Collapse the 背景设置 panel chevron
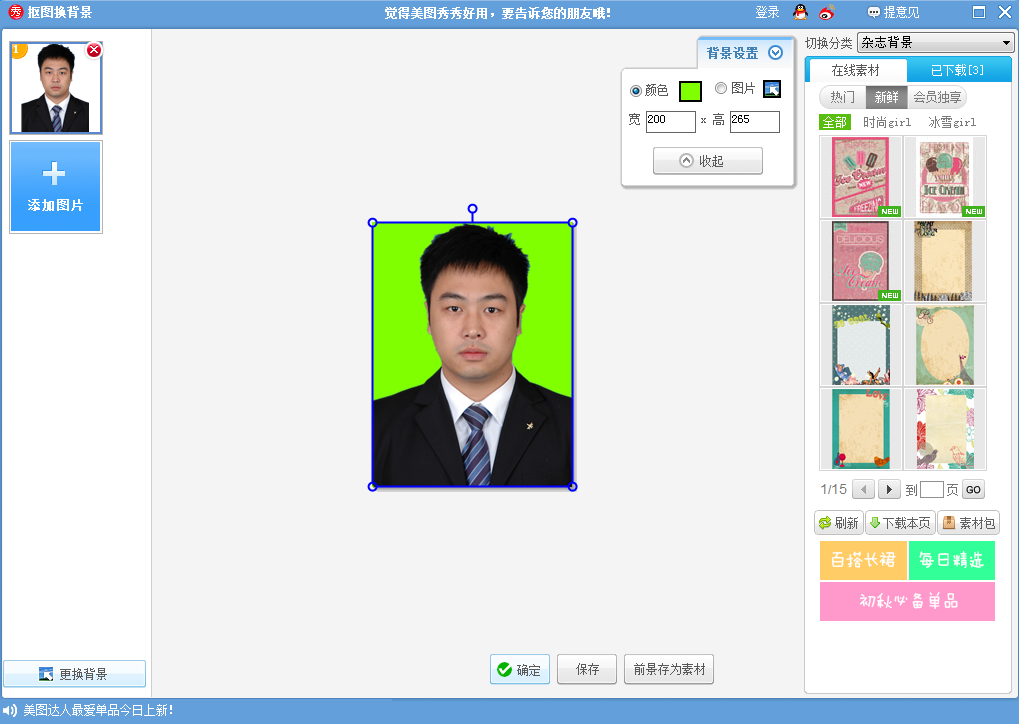This screenshot has height=724, width=1019. pyautogui.click(x=775, y=53)
